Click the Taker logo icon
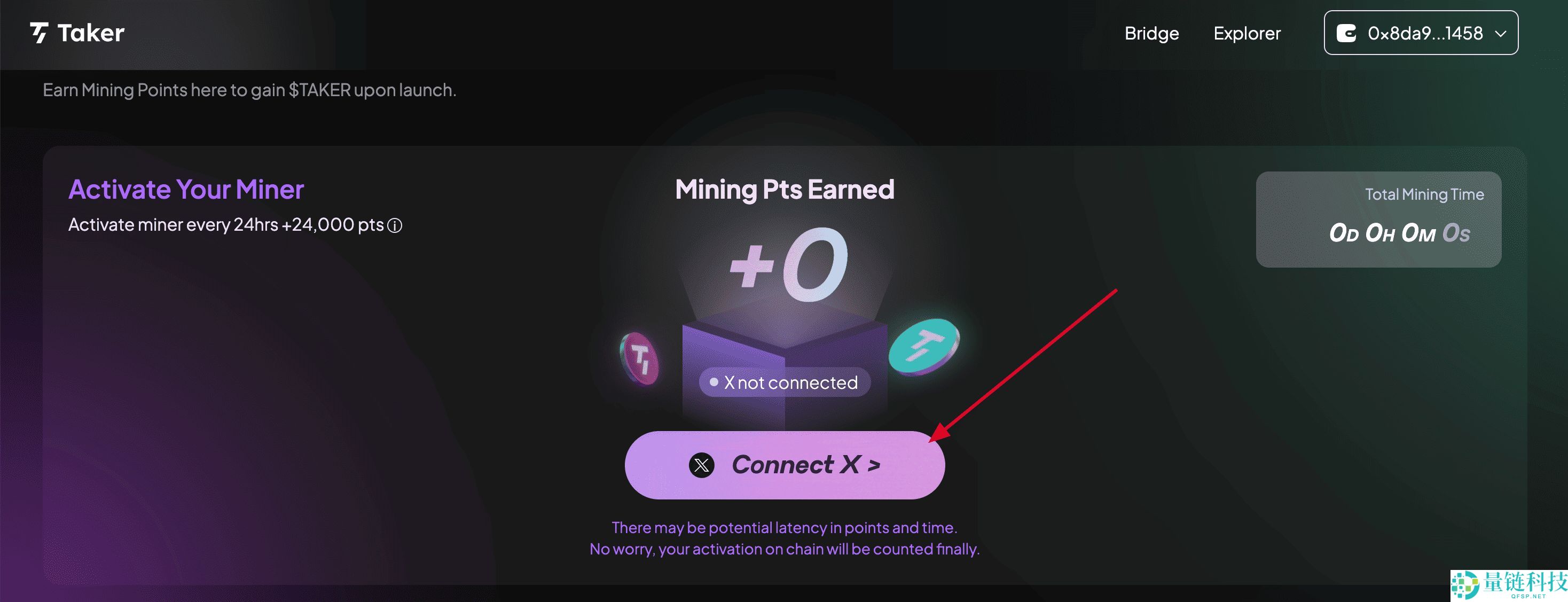 click(x=40, y=33)
